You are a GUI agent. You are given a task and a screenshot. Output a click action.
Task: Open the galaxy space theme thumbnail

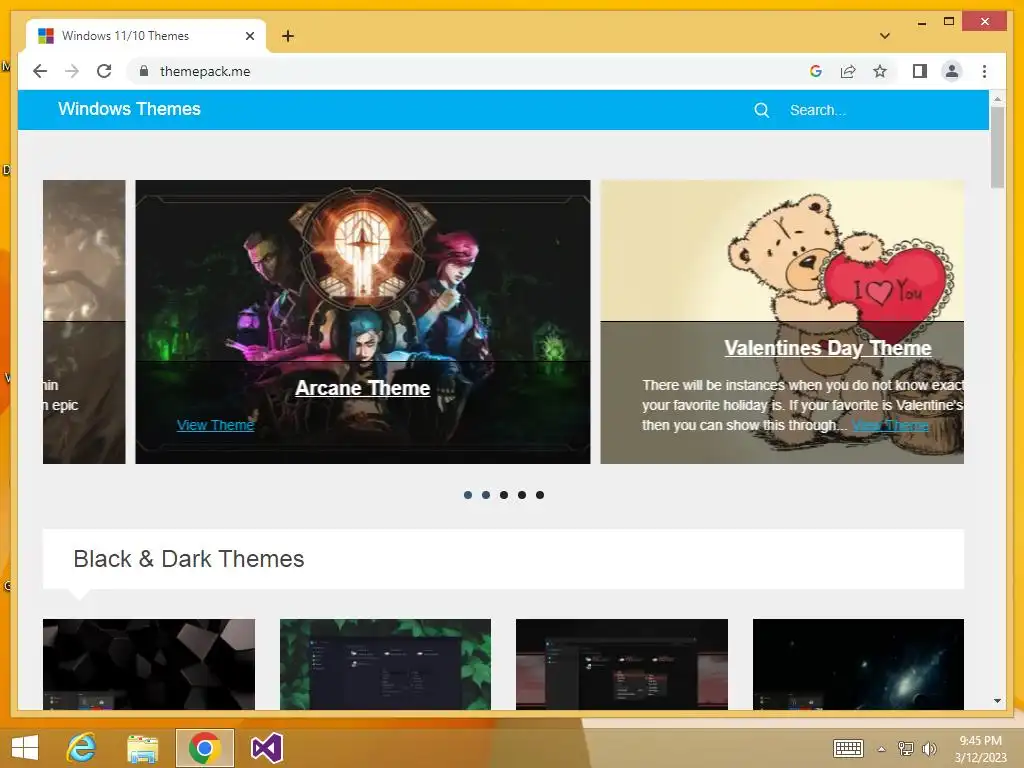(x=858, y=664)
